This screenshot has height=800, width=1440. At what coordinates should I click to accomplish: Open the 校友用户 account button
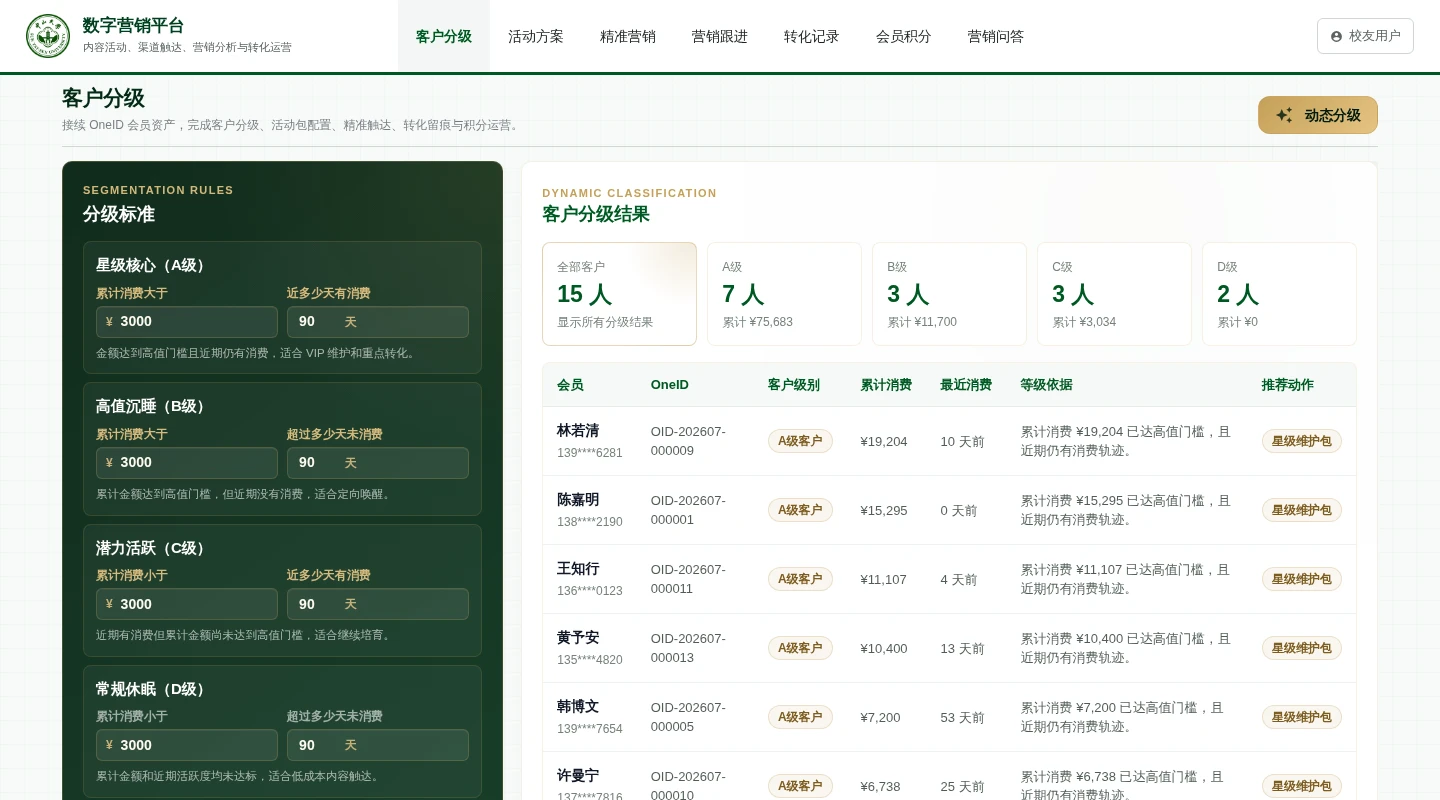click(1365, 36)
